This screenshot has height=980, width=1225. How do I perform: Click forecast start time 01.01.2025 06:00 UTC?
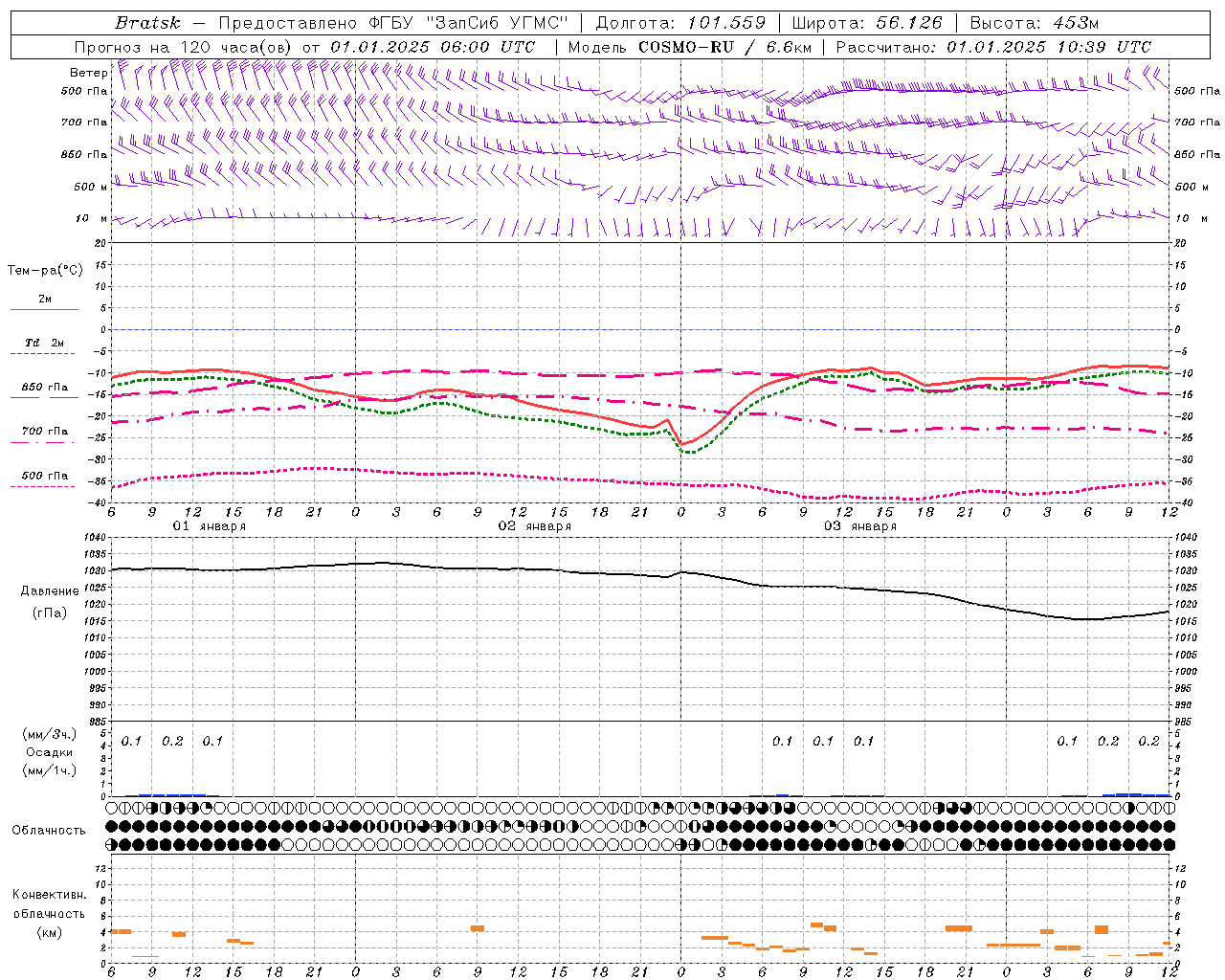coord(433,47)
